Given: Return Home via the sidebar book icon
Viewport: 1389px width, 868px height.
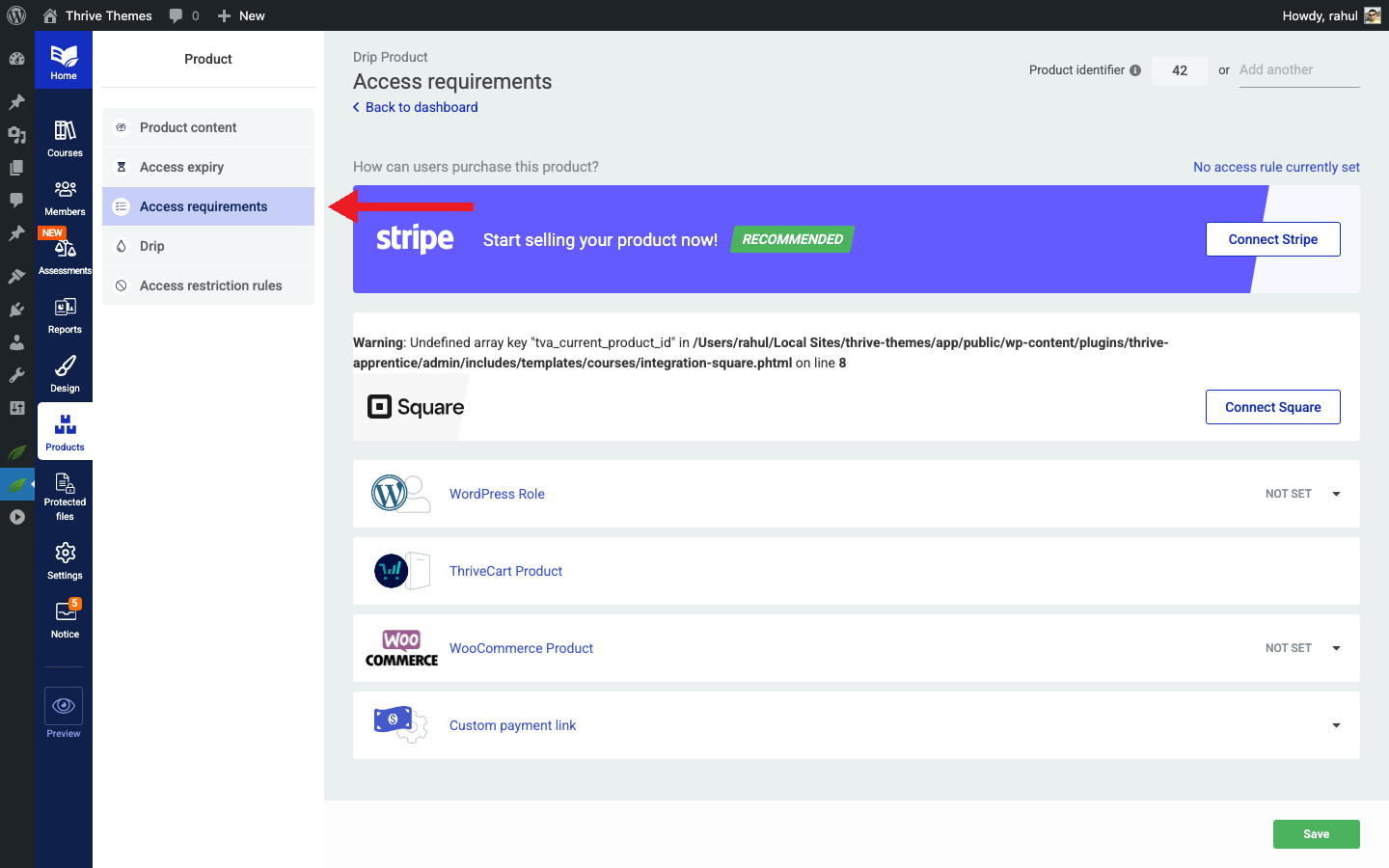Looking at the screenshot, I should coord(64,60).
